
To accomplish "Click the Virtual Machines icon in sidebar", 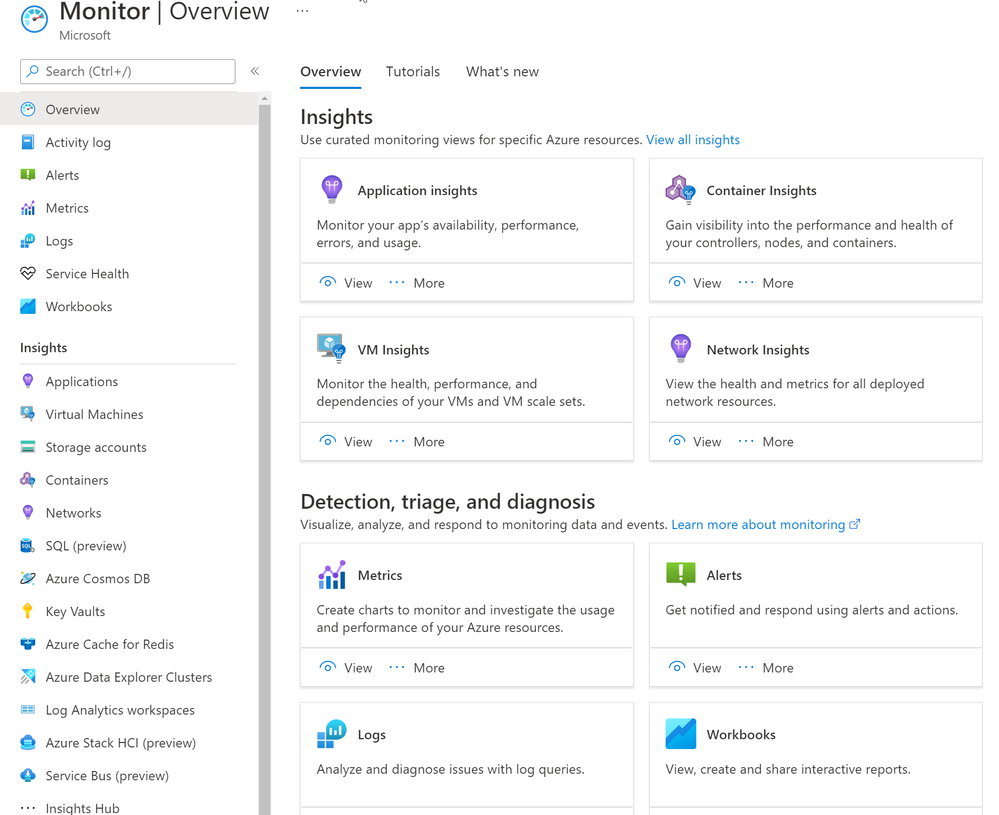I will tap(28, 414).
